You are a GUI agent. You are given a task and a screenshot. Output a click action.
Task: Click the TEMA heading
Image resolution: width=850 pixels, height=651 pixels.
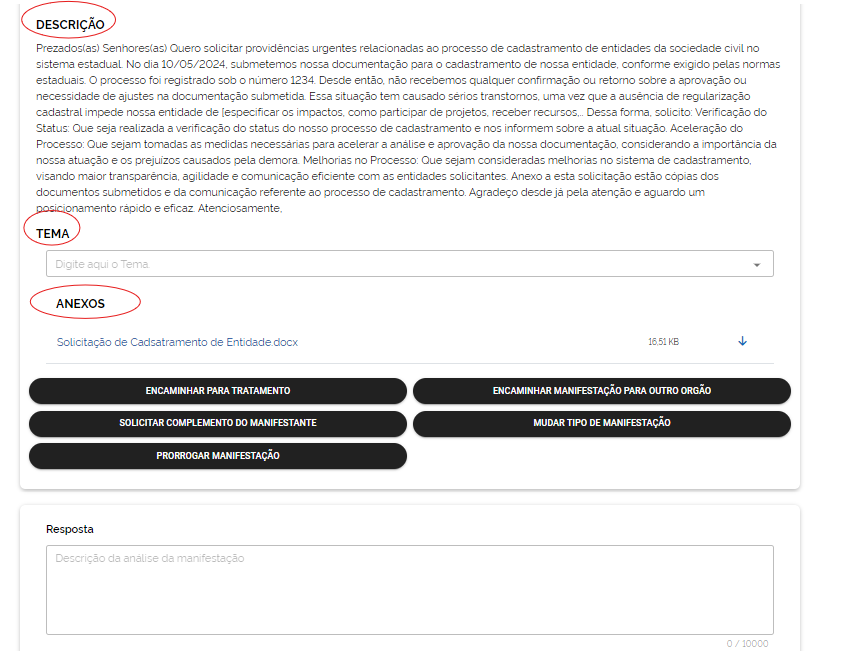tap(53, 234)
